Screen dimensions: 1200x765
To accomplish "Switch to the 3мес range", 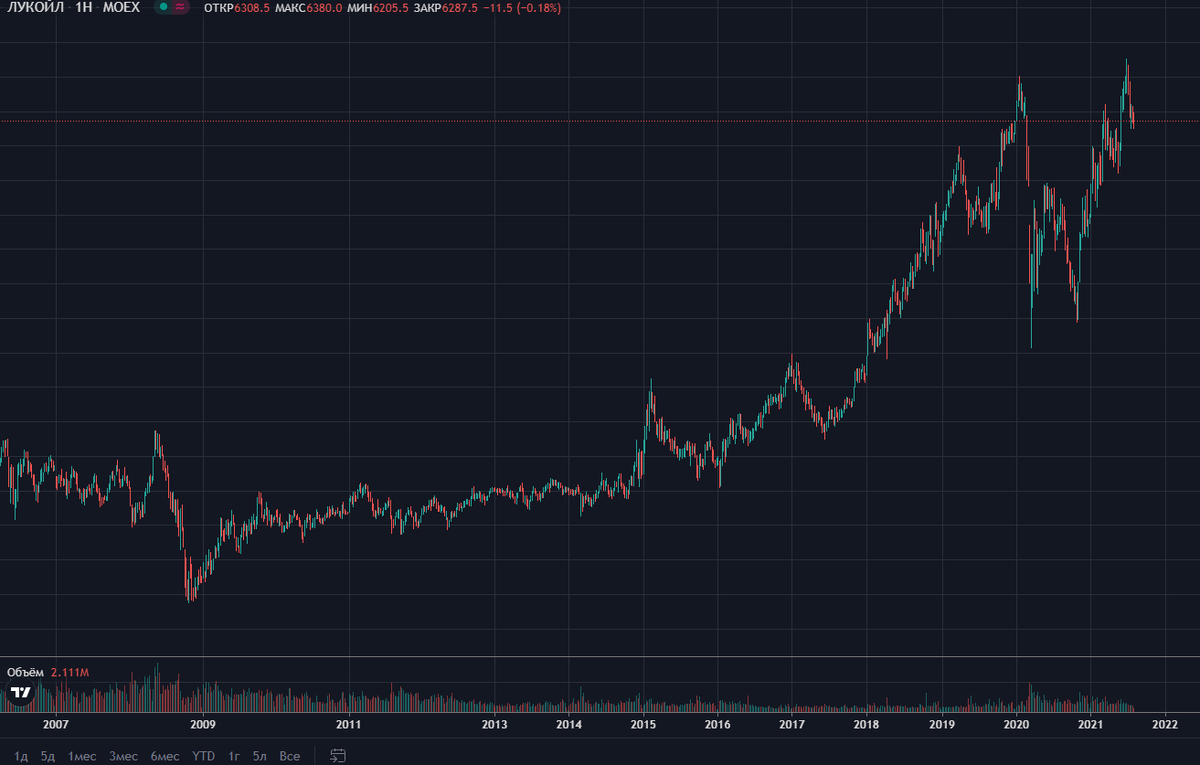I will click(x=123, y=756).
